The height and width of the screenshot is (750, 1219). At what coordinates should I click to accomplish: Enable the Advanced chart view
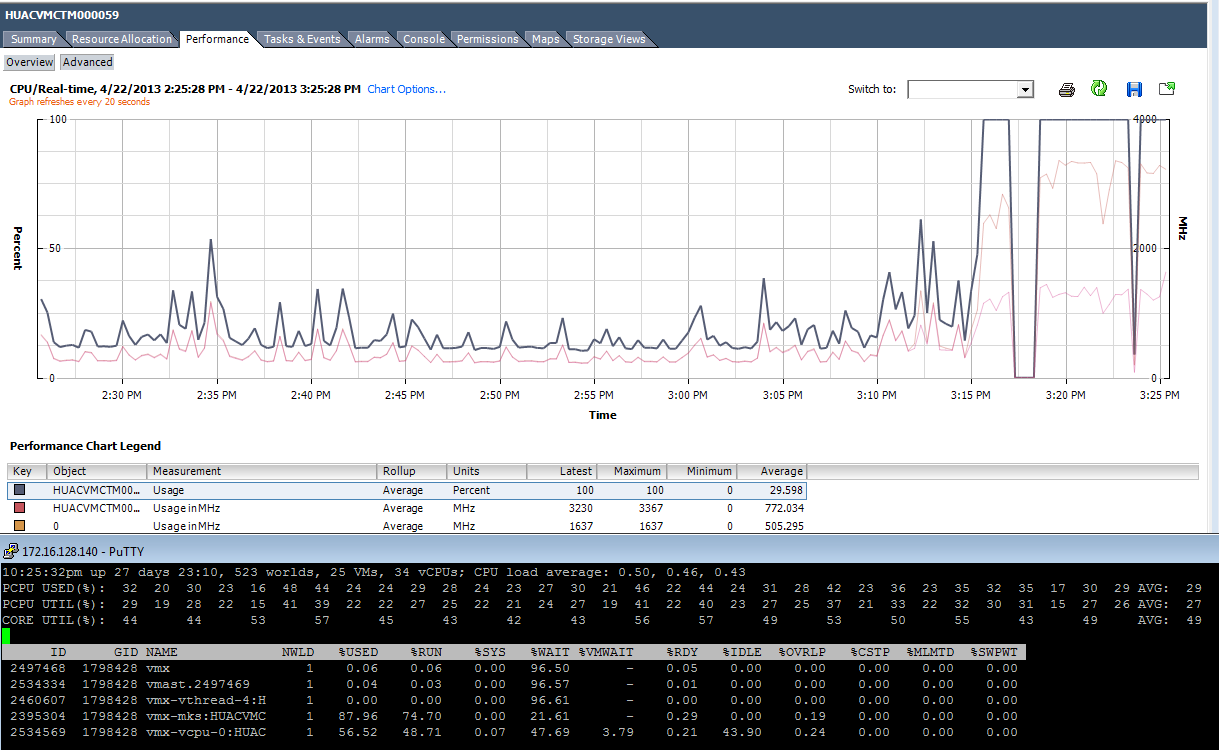[x=87, y=62]
